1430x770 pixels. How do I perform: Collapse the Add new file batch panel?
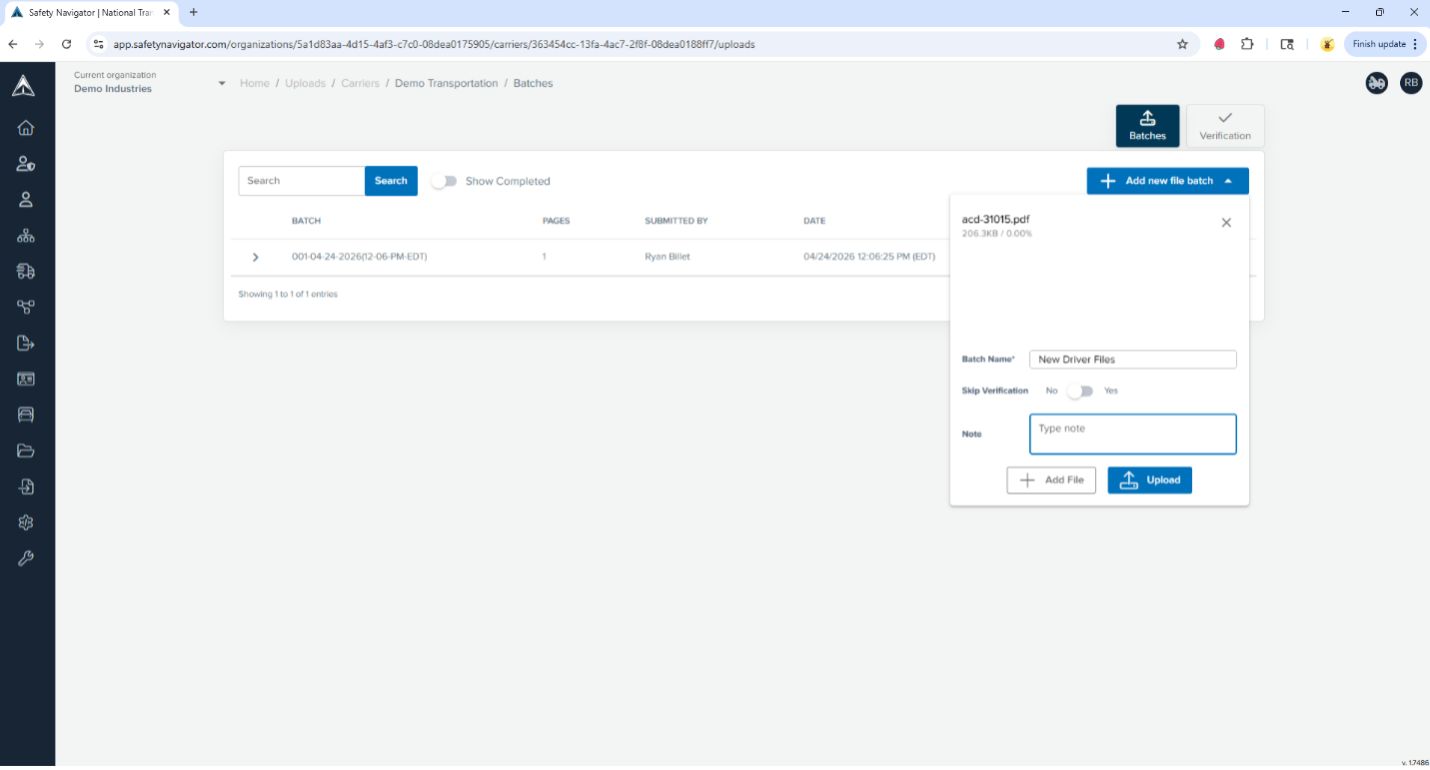pos(1167,181)
